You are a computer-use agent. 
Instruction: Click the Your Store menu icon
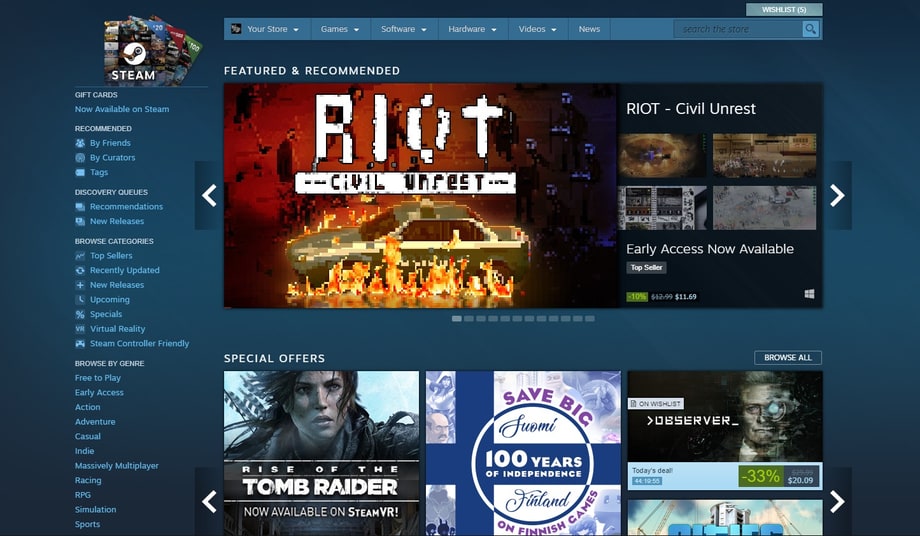point(236,29)
